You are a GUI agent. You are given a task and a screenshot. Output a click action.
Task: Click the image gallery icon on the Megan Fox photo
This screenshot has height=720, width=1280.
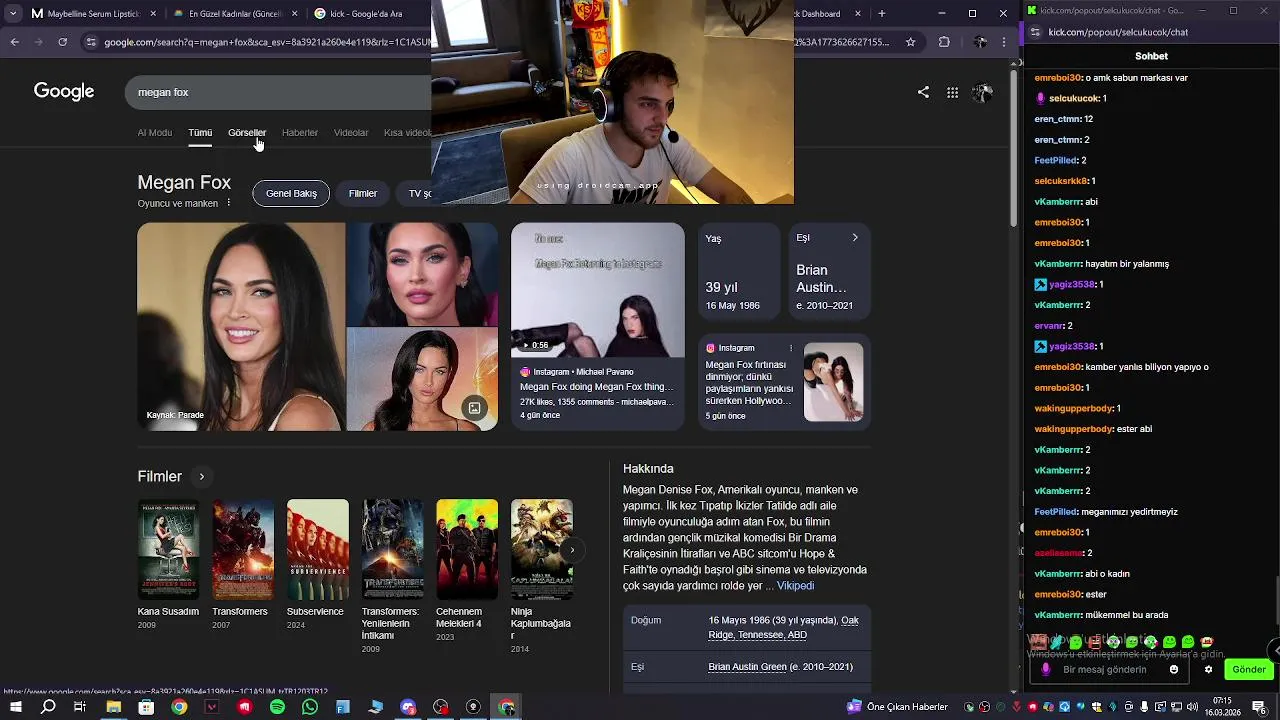point(474,408)
